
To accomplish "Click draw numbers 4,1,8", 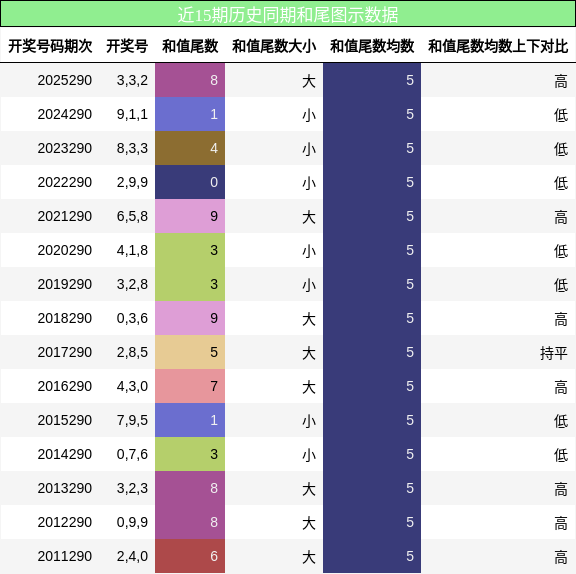I will tap(132, 250).
